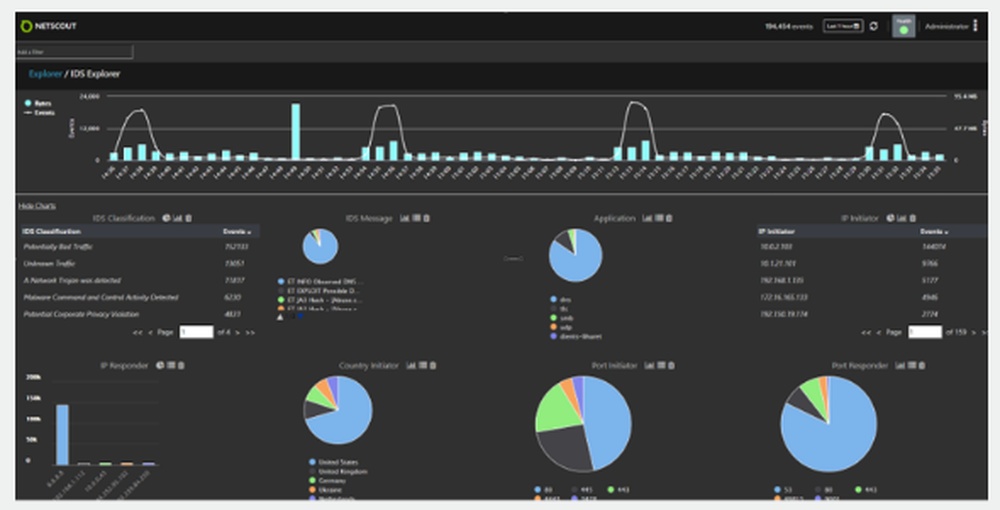This screenshot has height=510, width=1000.
Task: Delete the Country Initiator panel
Action: (433, 365)
